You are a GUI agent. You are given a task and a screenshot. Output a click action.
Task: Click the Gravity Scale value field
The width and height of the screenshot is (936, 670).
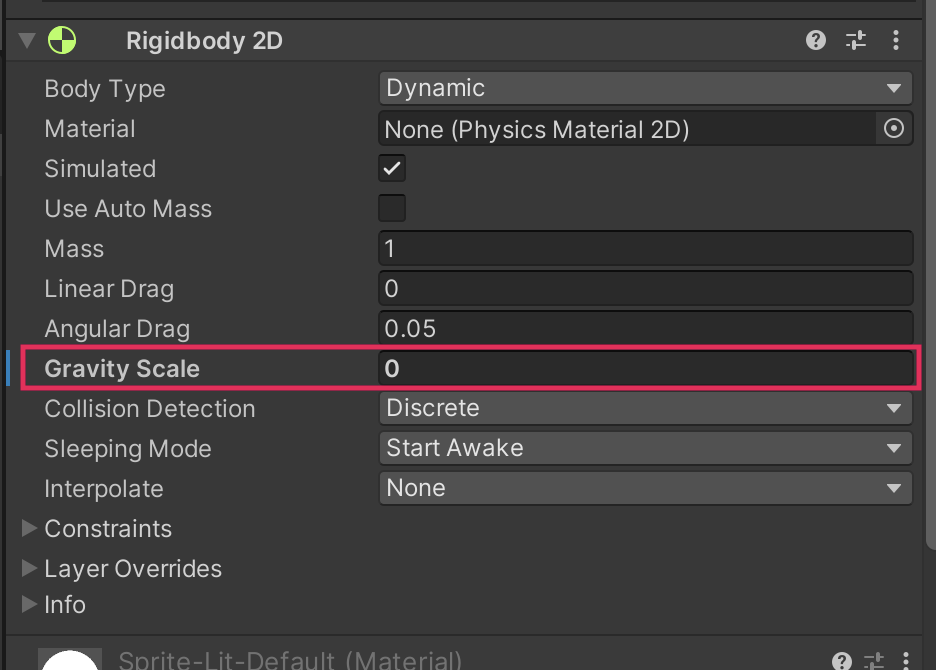click(645, 368)
